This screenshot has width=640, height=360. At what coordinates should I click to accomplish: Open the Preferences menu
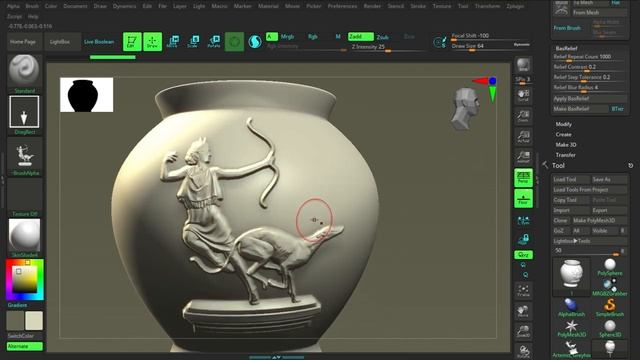(342, 6)
